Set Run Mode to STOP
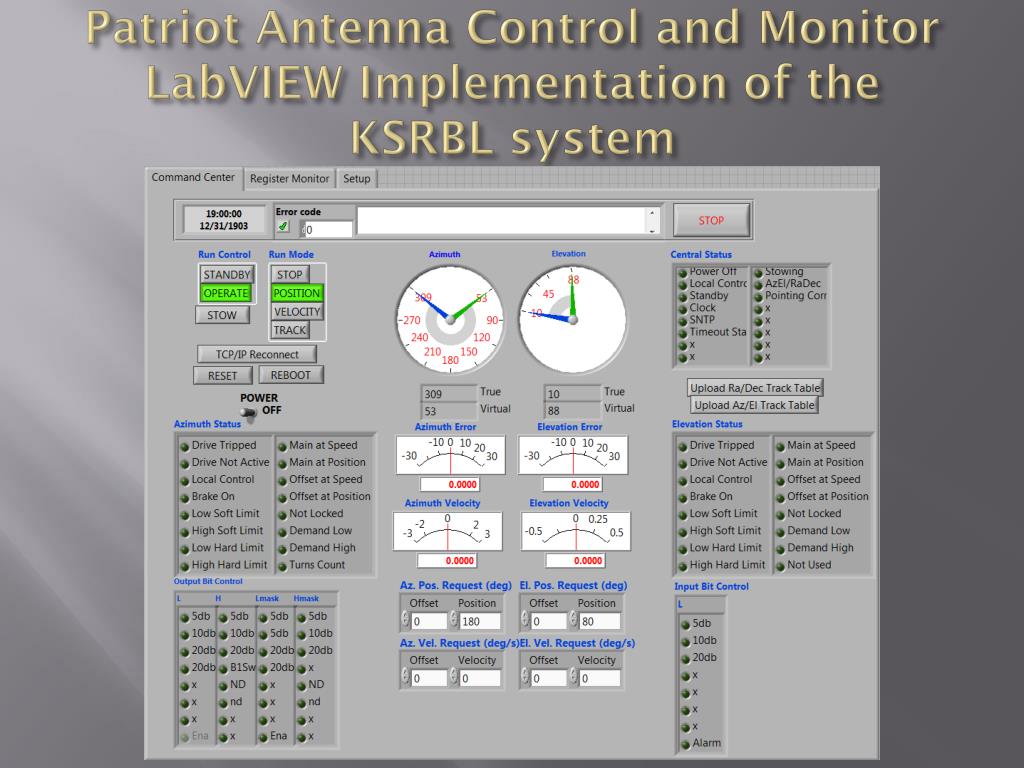 289,274
